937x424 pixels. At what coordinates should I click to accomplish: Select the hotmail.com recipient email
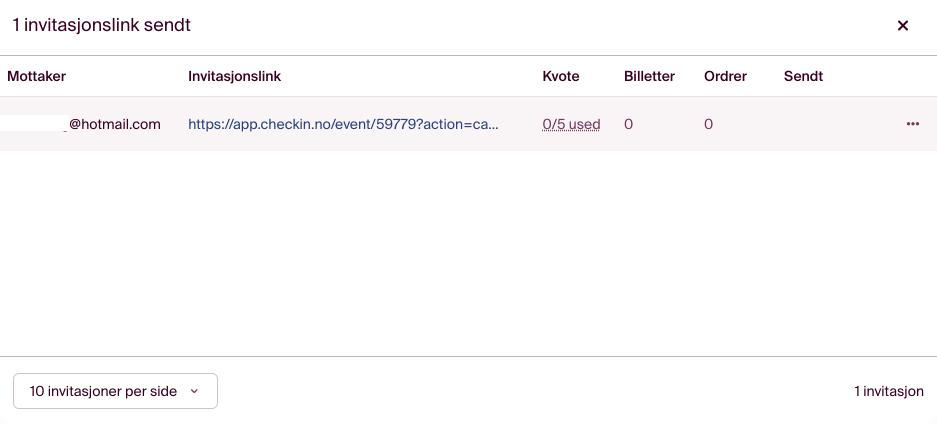pos(114,125)
